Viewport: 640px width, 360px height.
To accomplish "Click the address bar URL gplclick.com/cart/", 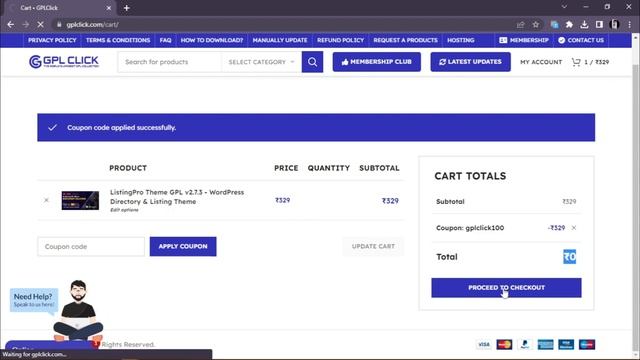I will tap(93, 24).
